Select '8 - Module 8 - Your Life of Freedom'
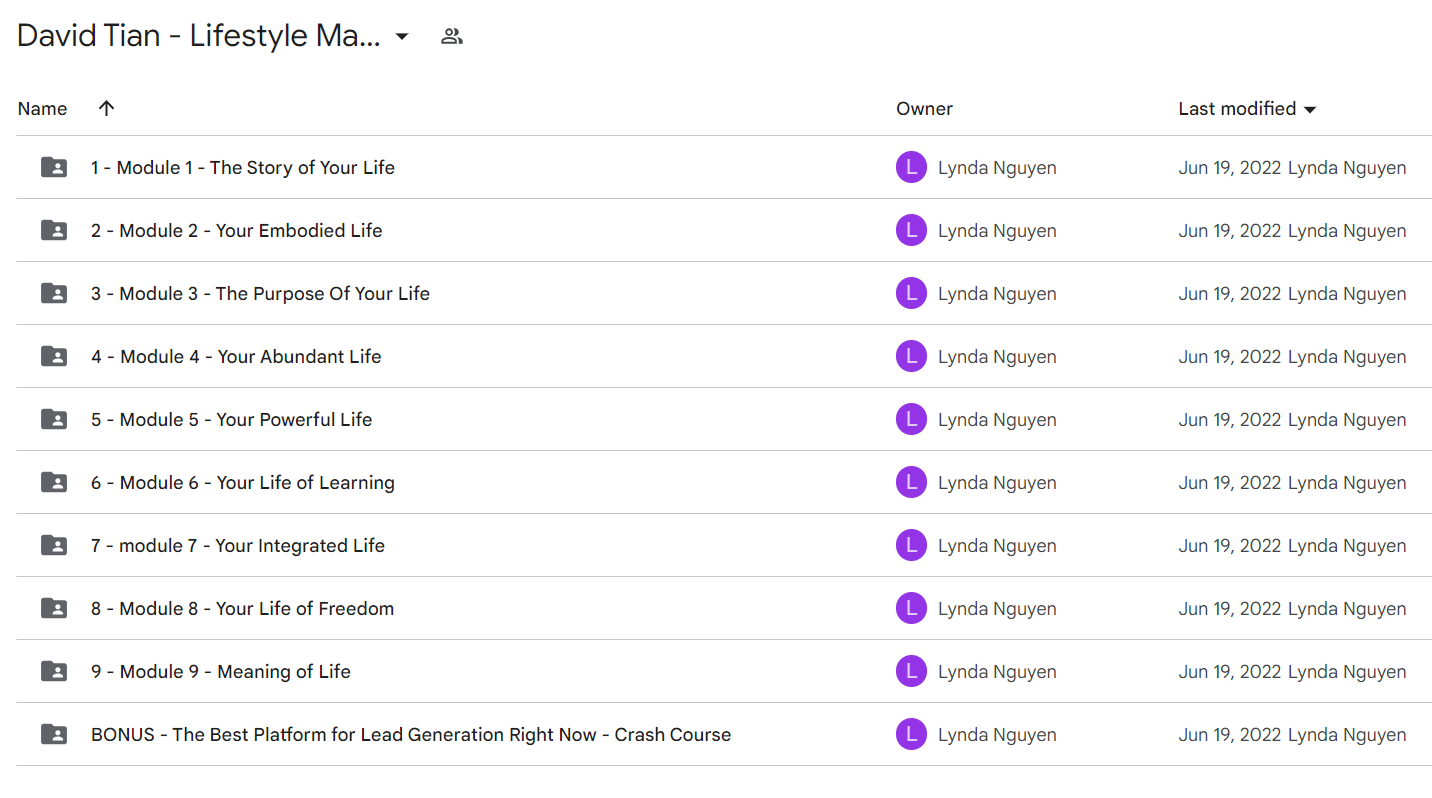1432x798 pixels. point(242,608)
